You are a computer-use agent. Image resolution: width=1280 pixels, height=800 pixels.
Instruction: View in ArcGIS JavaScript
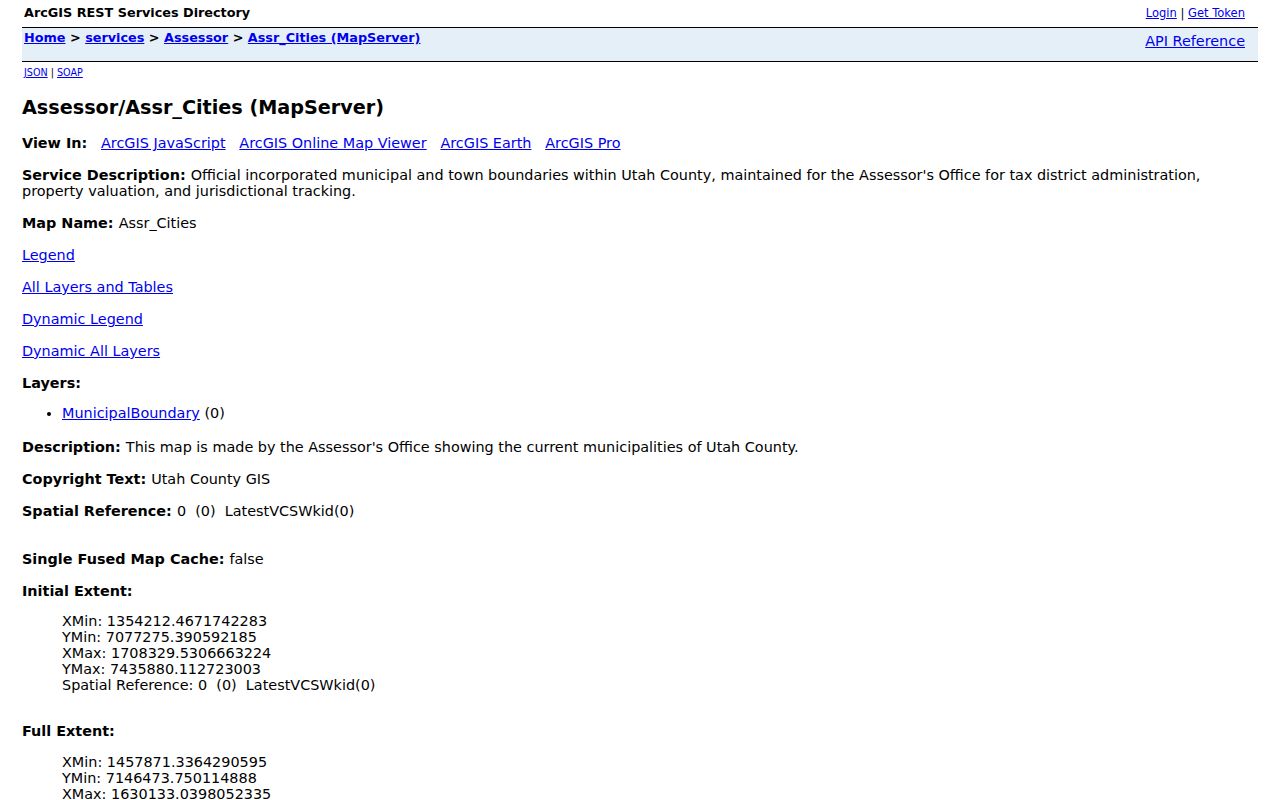coord(163,143)
